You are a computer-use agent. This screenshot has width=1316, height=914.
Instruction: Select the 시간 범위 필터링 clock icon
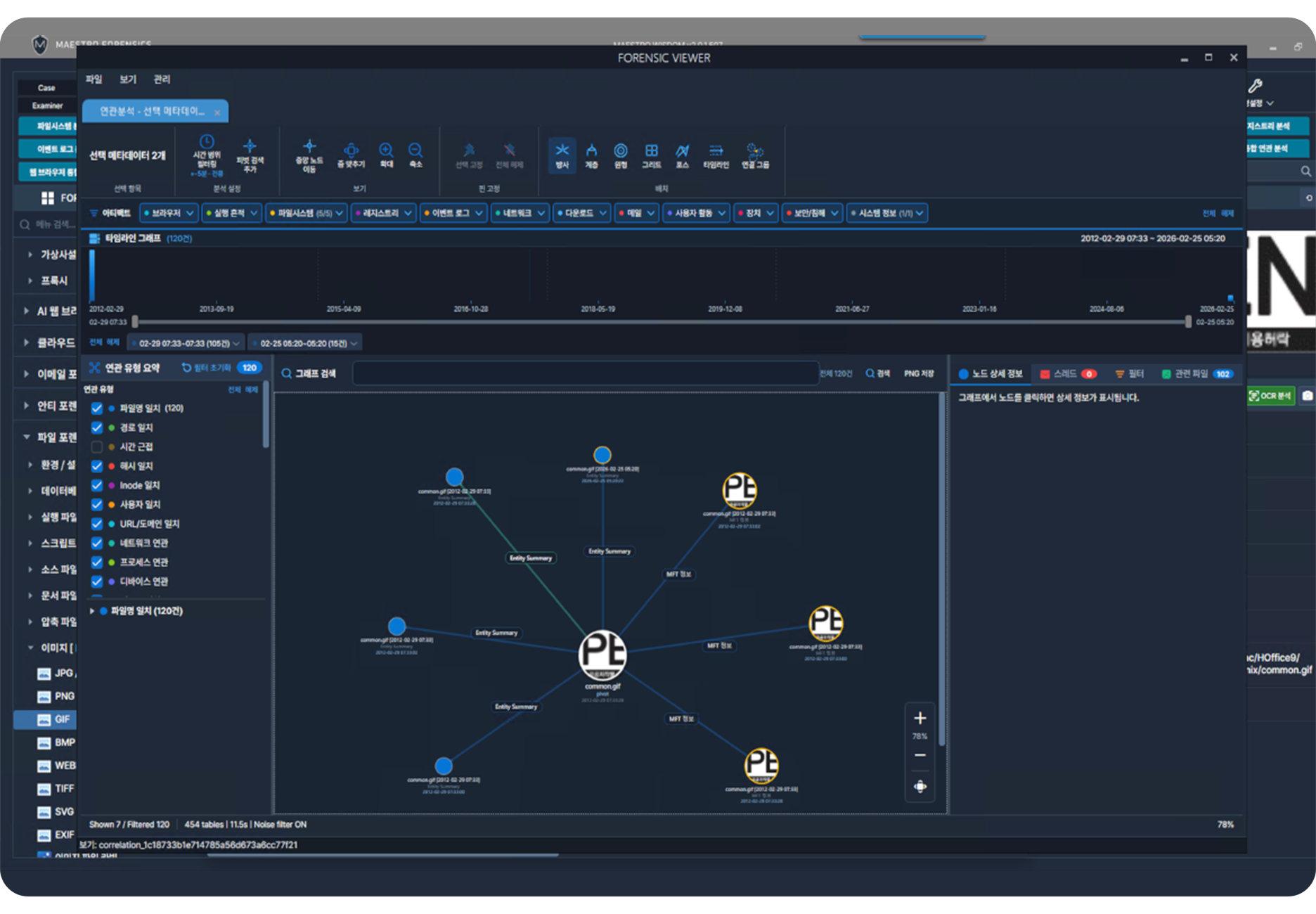(x=207, y=141)
